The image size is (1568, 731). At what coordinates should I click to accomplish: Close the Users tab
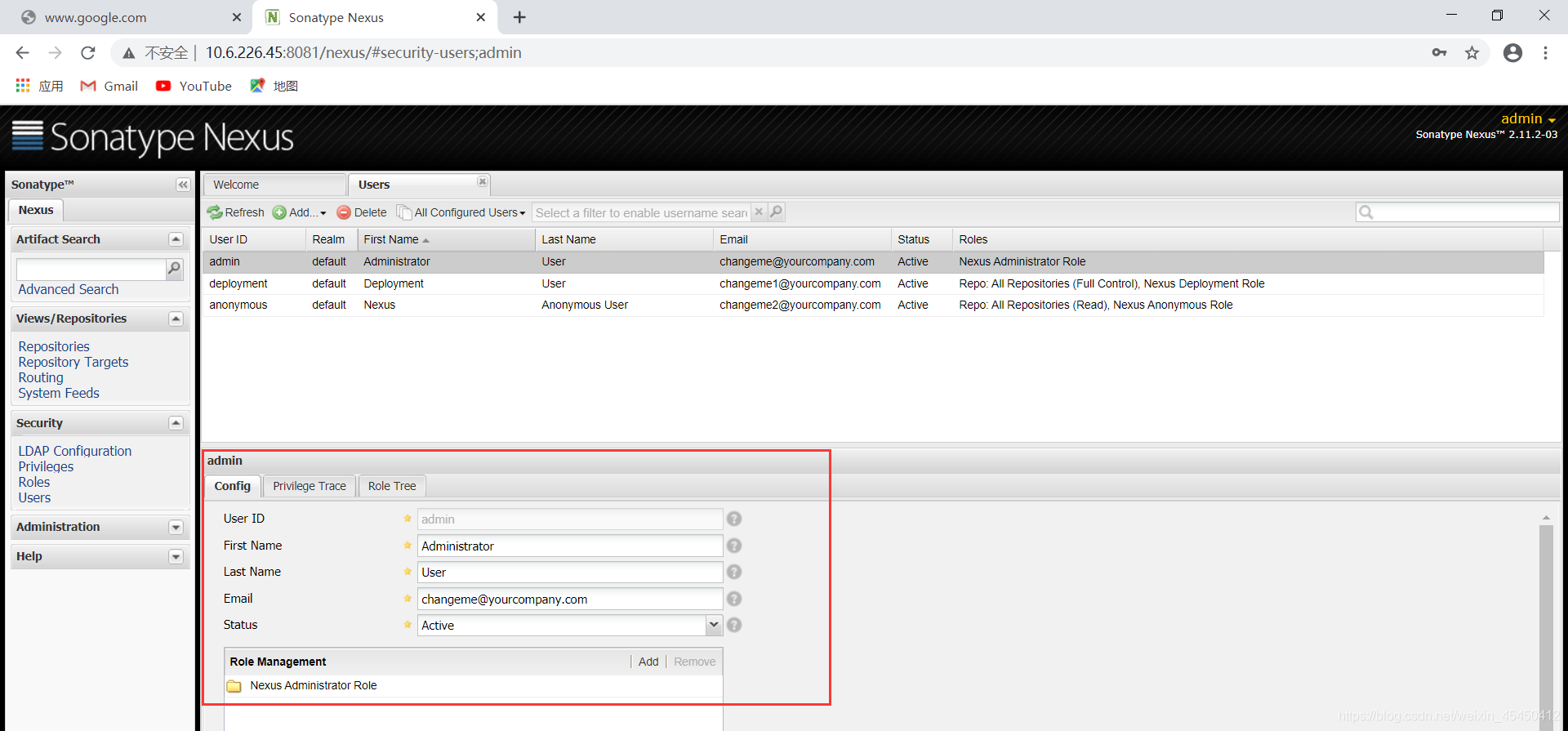483,181
